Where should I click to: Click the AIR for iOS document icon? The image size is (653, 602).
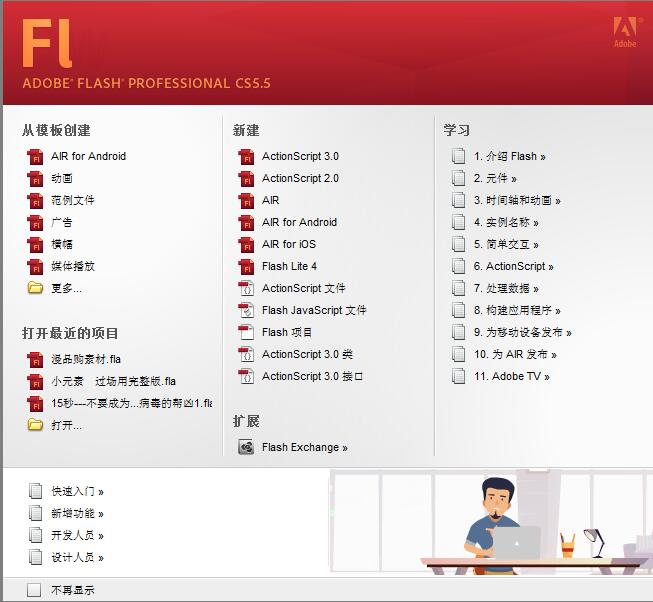[246, 245]
